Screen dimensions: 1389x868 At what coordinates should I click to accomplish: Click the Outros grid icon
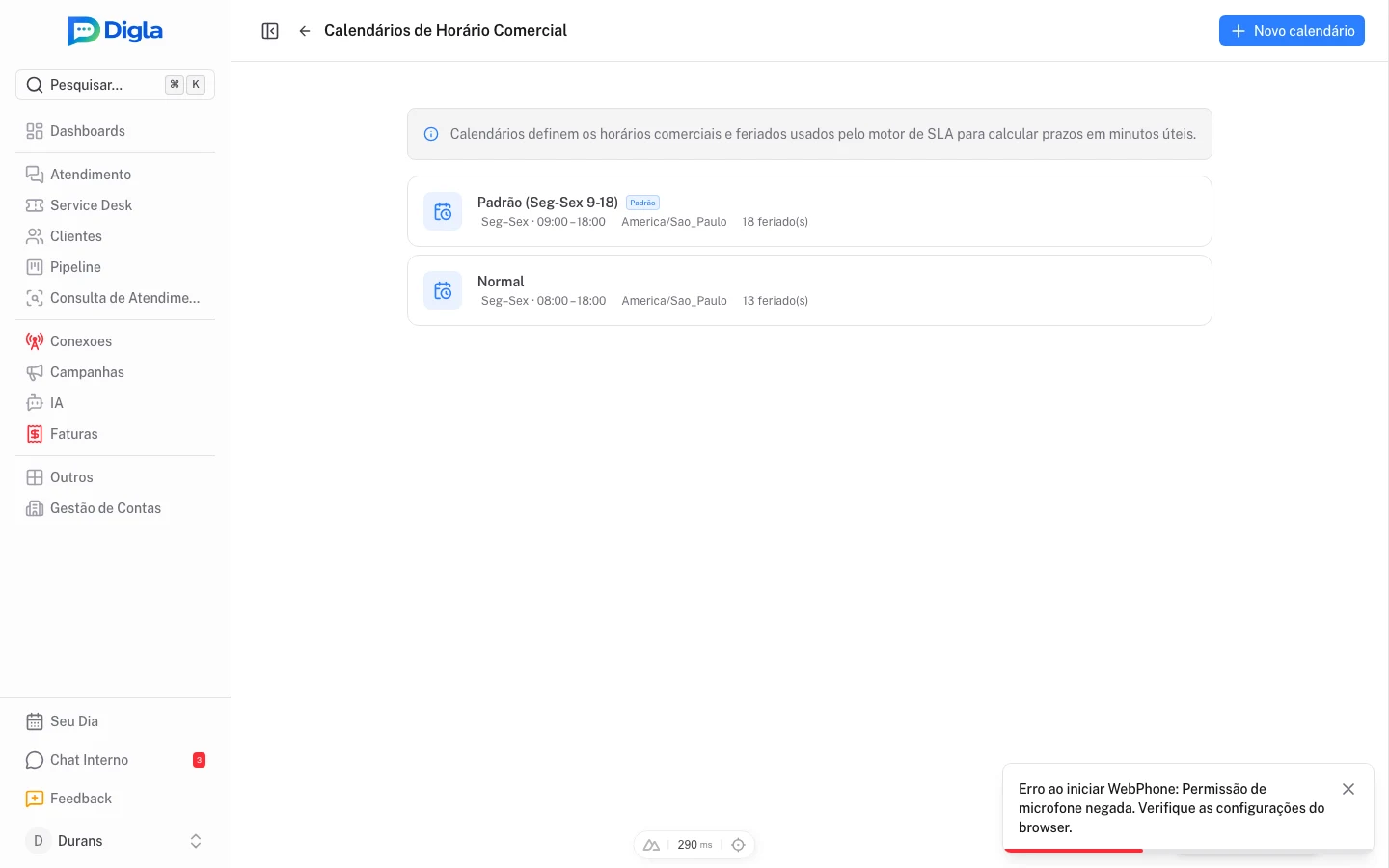[x=35, y=477]
